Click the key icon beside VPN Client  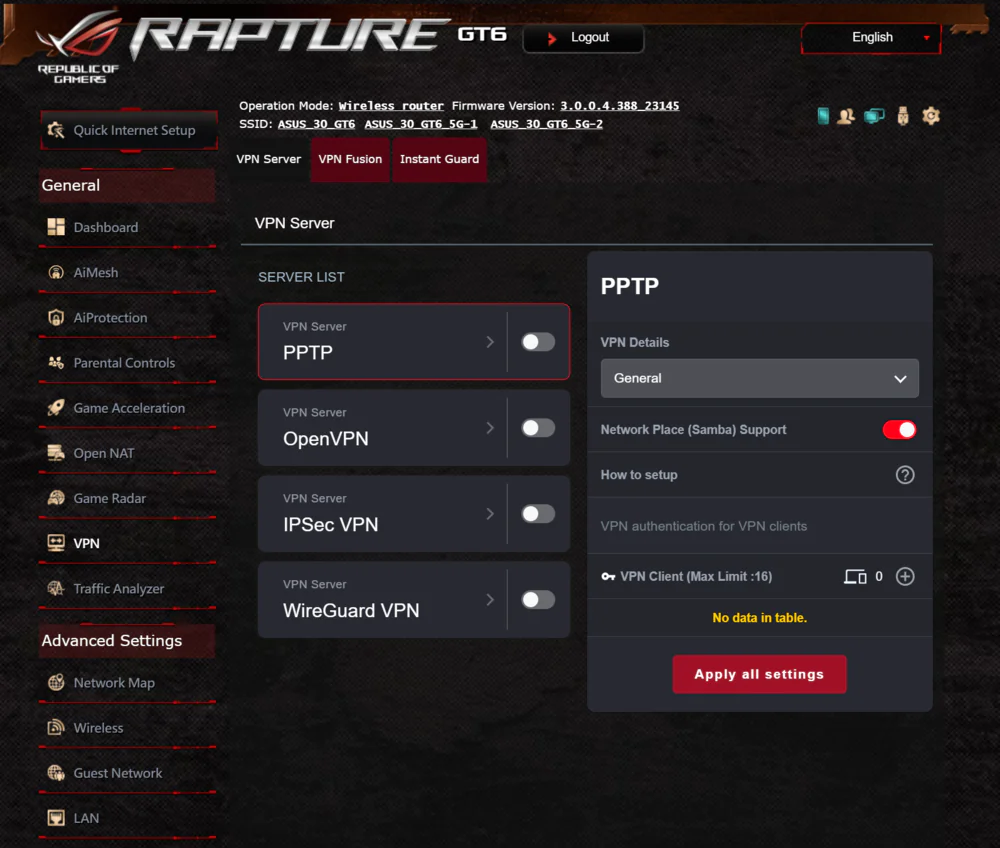608,576
